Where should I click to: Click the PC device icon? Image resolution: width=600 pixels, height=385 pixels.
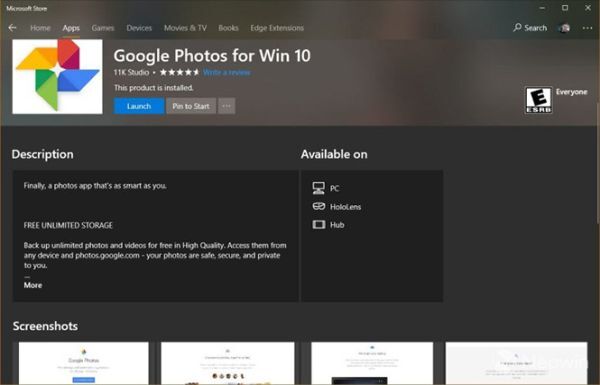pos(318,188)
